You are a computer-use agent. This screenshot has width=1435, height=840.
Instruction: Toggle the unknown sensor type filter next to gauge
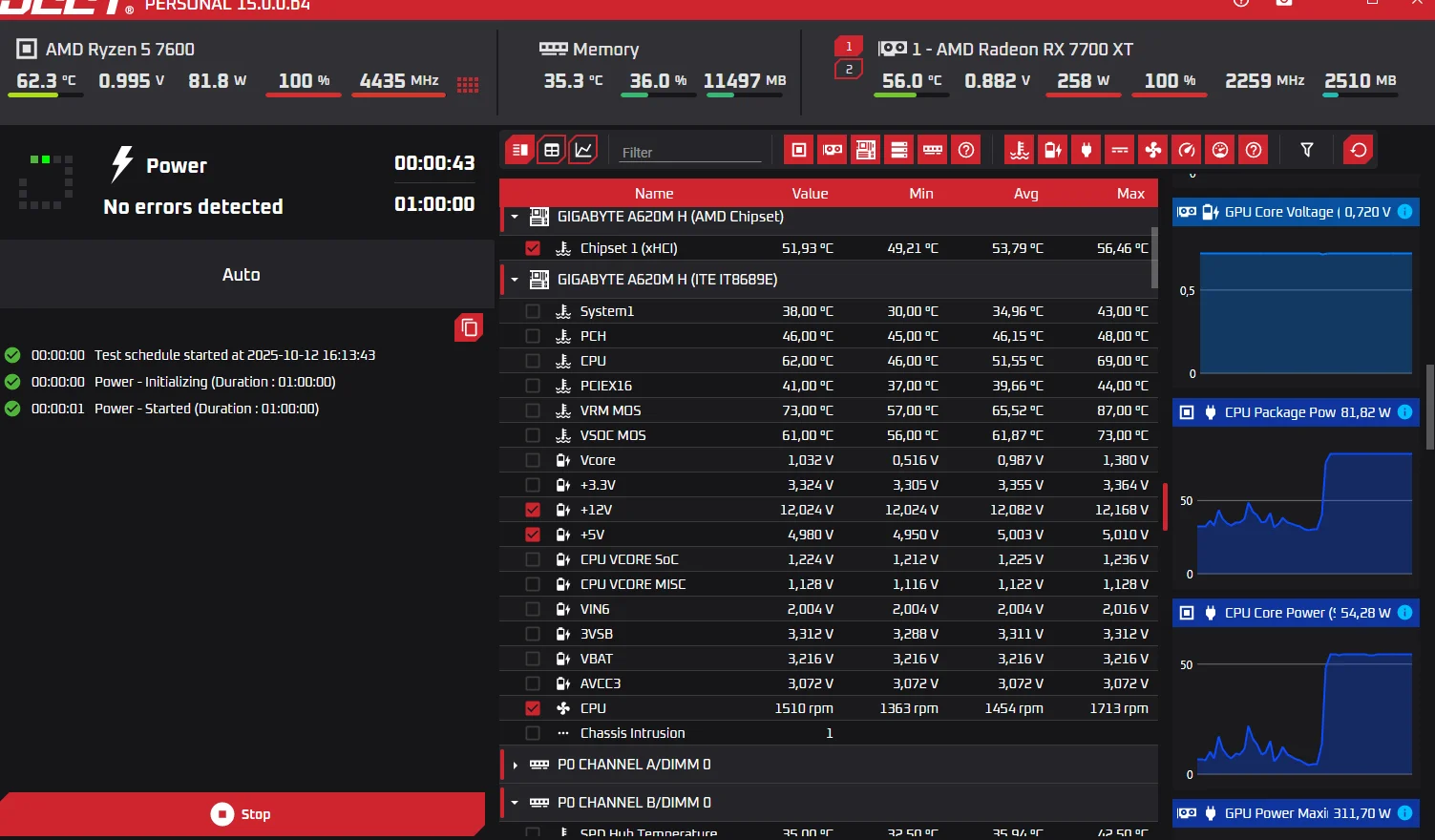click(1254, 150)
